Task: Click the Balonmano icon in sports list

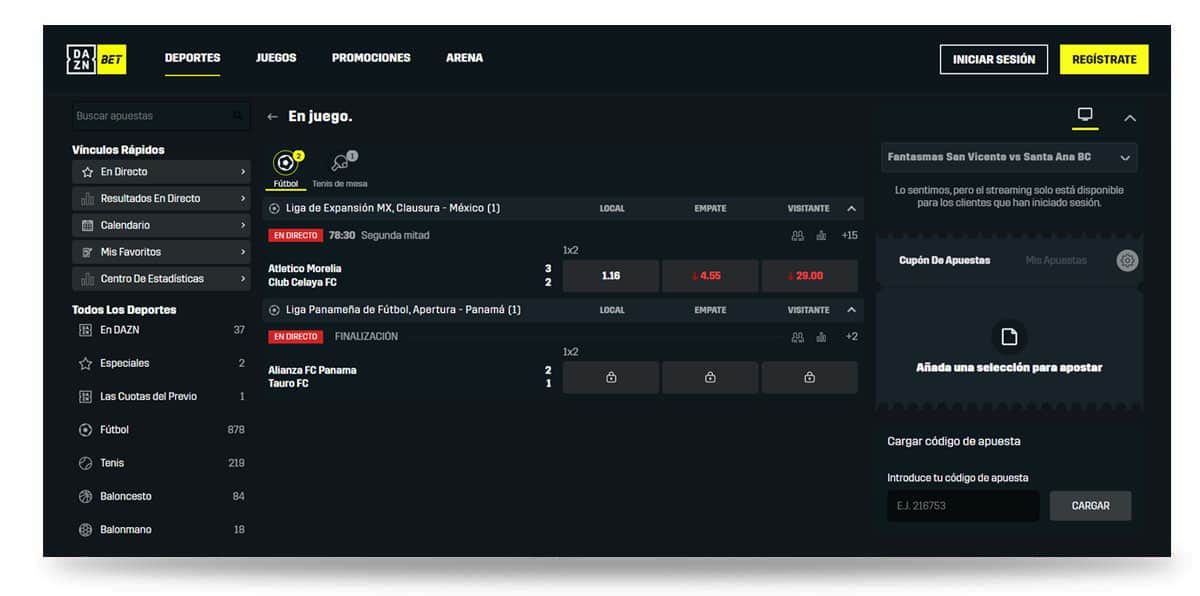Action: pos(85,529)
